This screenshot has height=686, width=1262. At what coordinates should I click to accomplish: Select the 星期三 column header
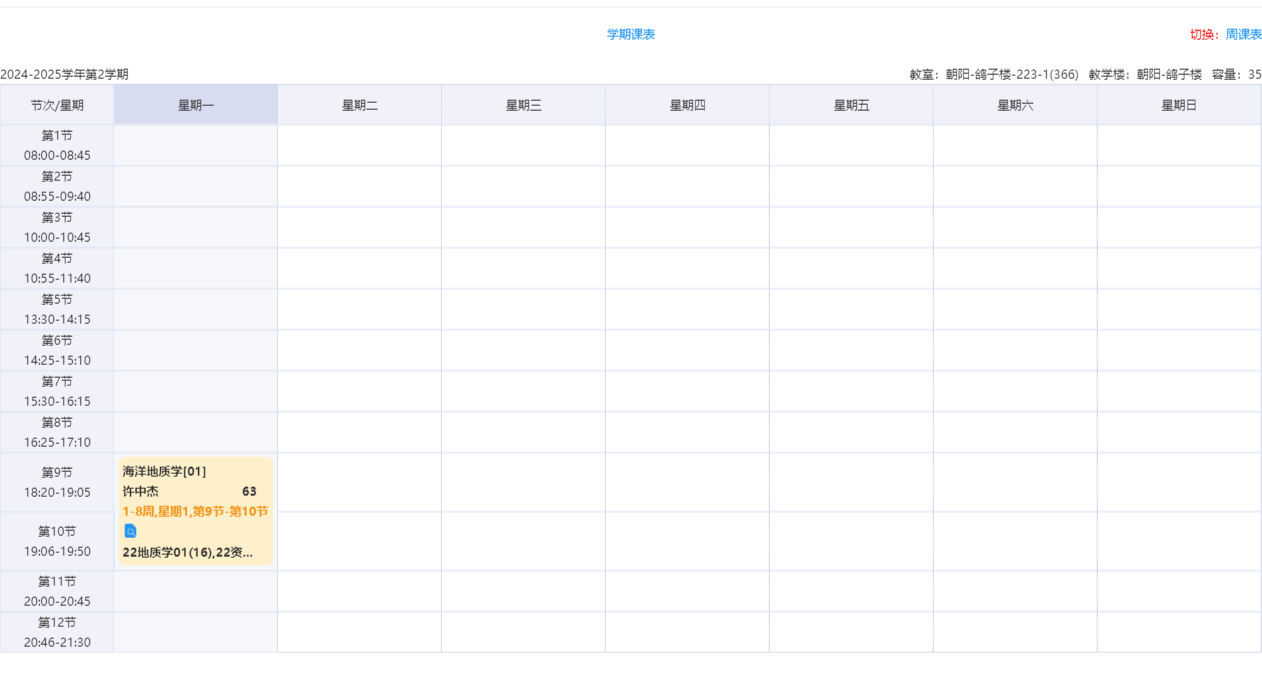click(523, 105)
